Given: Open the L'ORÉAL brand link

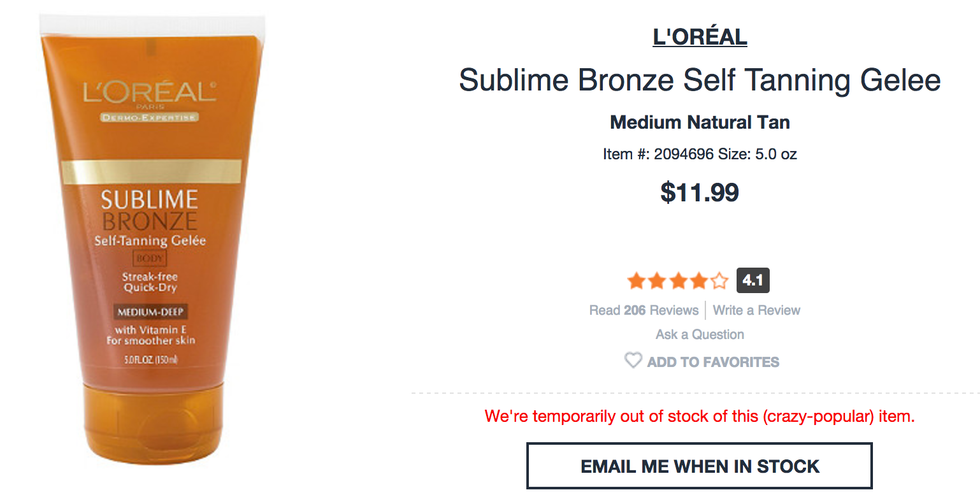Looking at the screenshot, I should pyautogui.click(x=700, y=38).
